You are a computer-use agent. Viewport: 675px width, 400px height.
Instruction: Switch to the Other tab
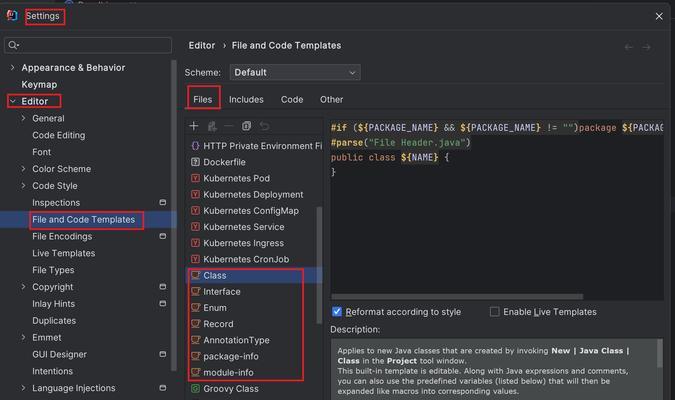click(331, 99)
